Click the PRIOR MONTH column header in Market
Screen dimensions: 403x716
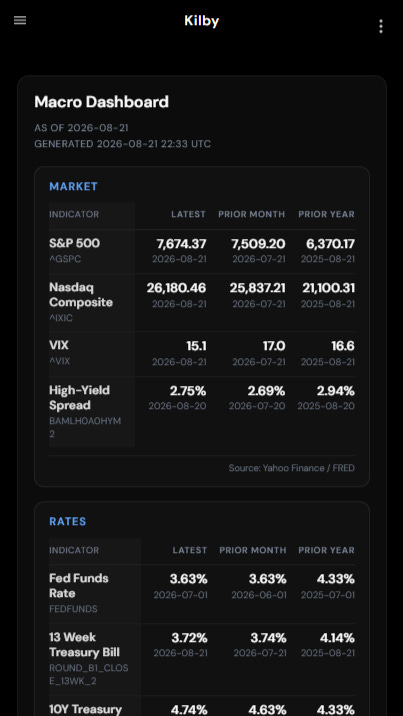click(251, 214)
